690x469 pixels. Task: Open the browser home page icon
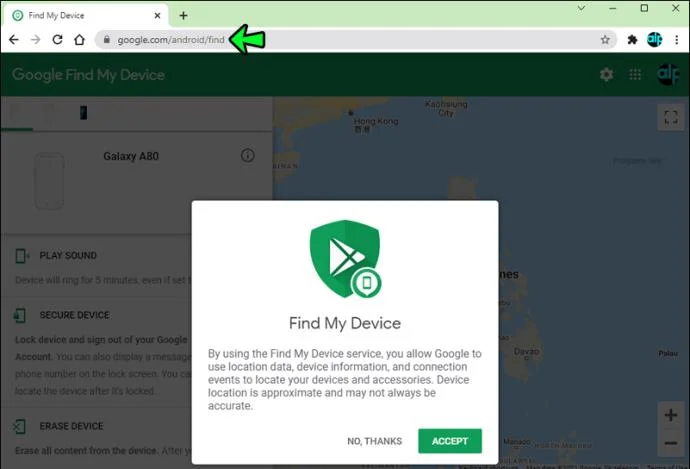tap(79, 40)
